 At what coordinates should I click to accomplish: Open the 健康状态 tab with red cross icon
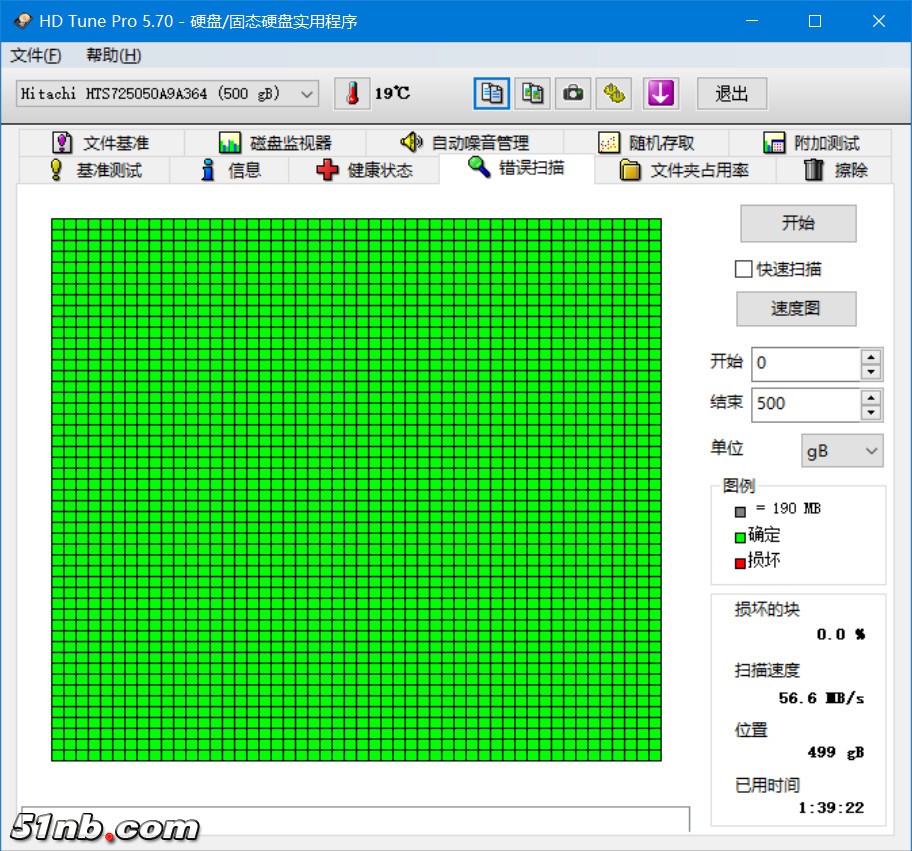click(364, 170)
